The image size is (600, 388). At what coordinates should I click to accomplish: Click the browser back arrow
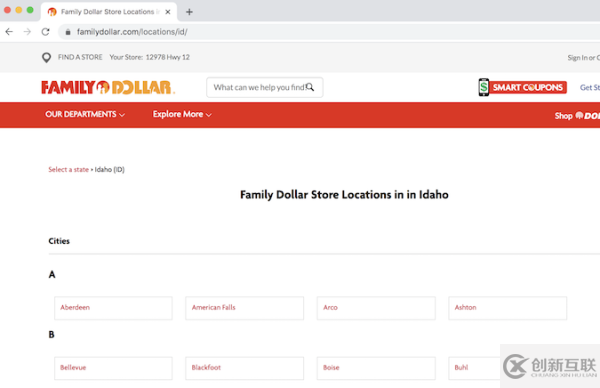coord(9,32)
